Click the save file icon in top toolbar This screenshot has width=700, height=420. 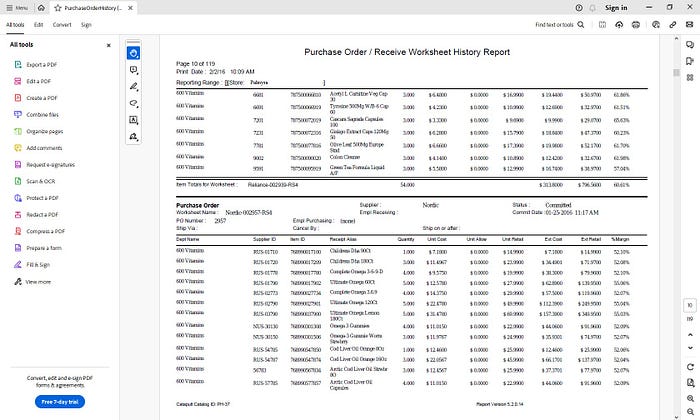(x=602, y=25)
